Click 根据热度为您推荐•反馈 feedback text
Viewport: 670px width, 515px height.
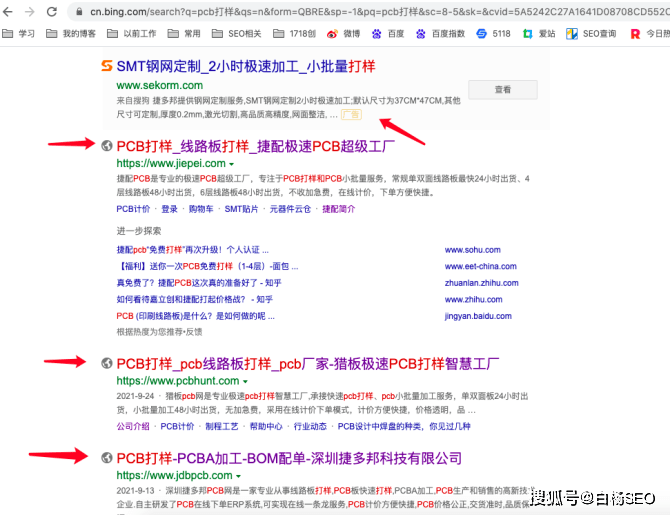click(159, 332)
